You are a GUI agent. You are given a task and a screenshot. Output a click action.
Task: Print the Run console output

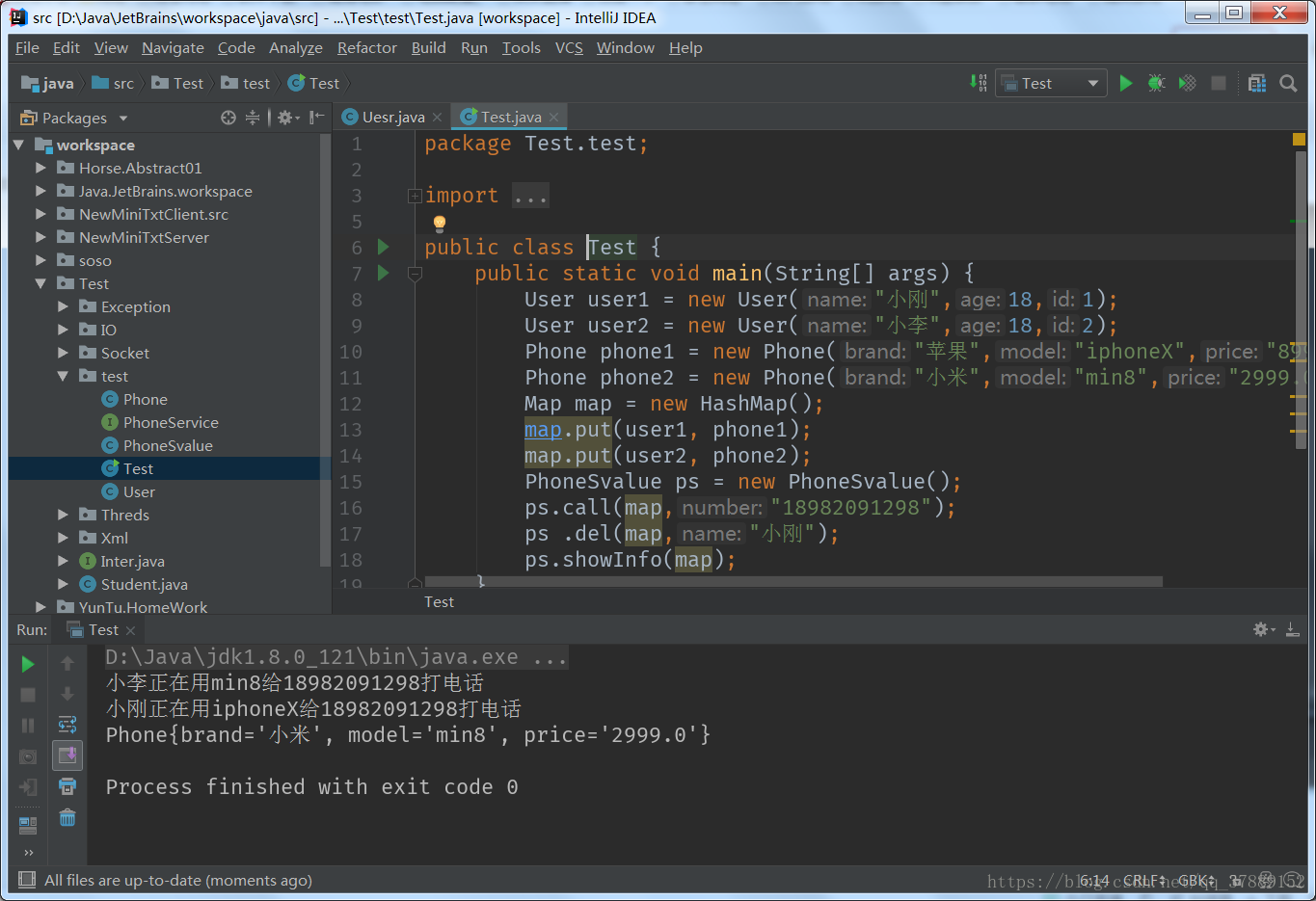[67, 787]
